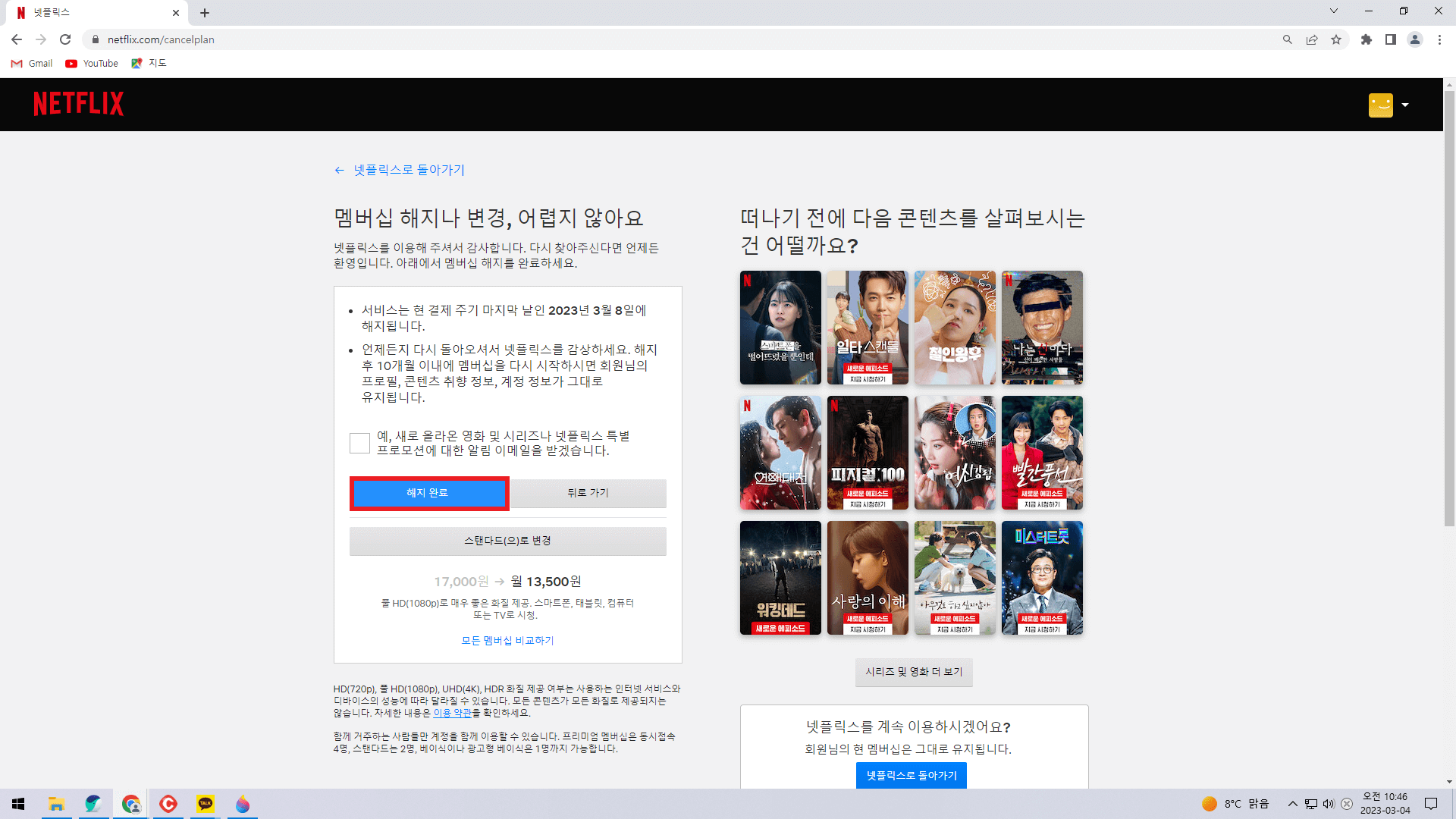Toggle the browser side panel icon
This screenshot has height=819, width=1456.
(x=1390, y=39)
